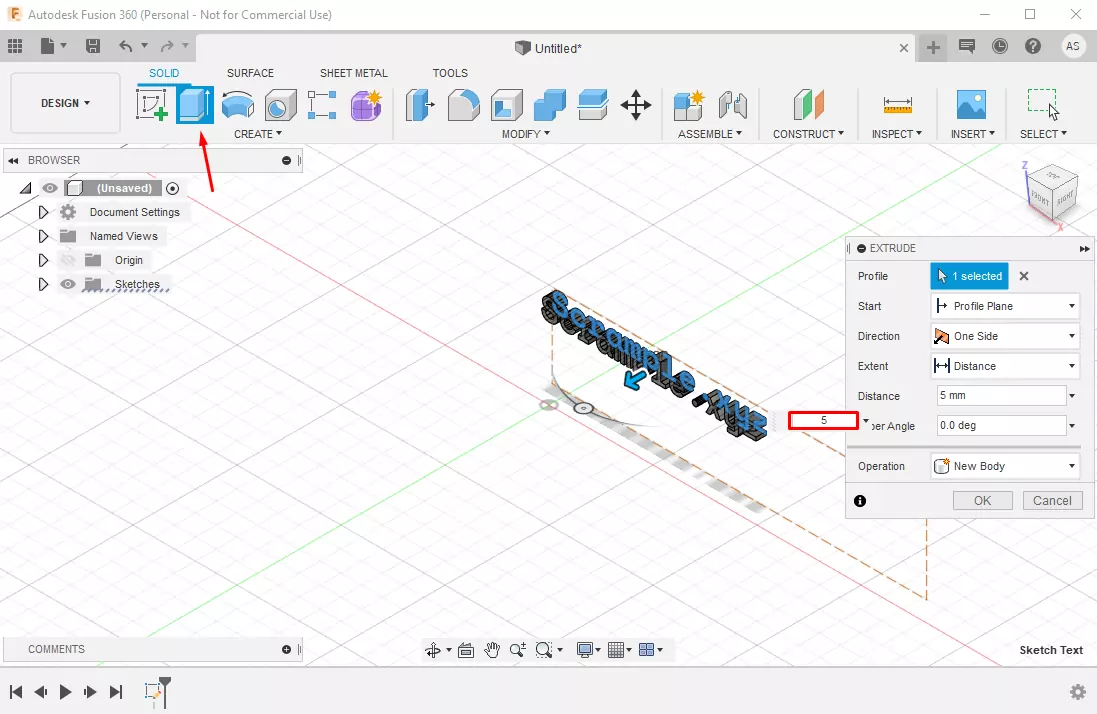Image resolution: width=1097 pixels, height=714 pixels.
Task: Toggle visibility of the Unsaved component
Action: coord(50,188)
